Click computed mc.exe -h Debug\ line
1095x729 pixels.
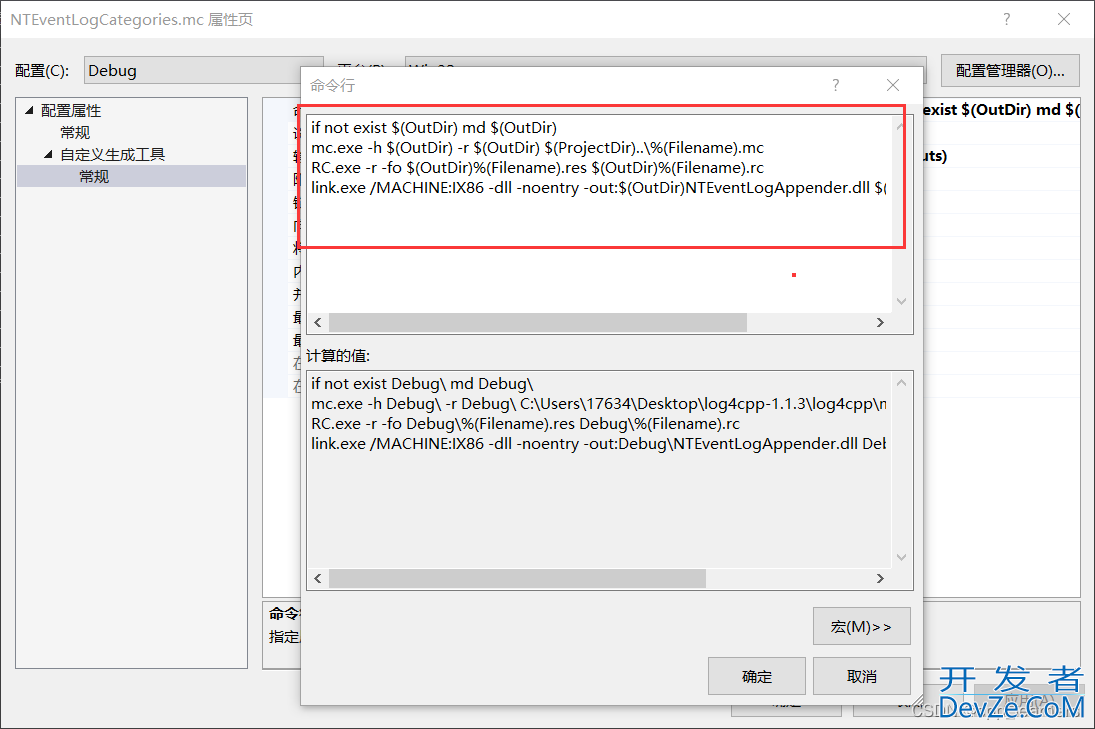pos(598,404)
